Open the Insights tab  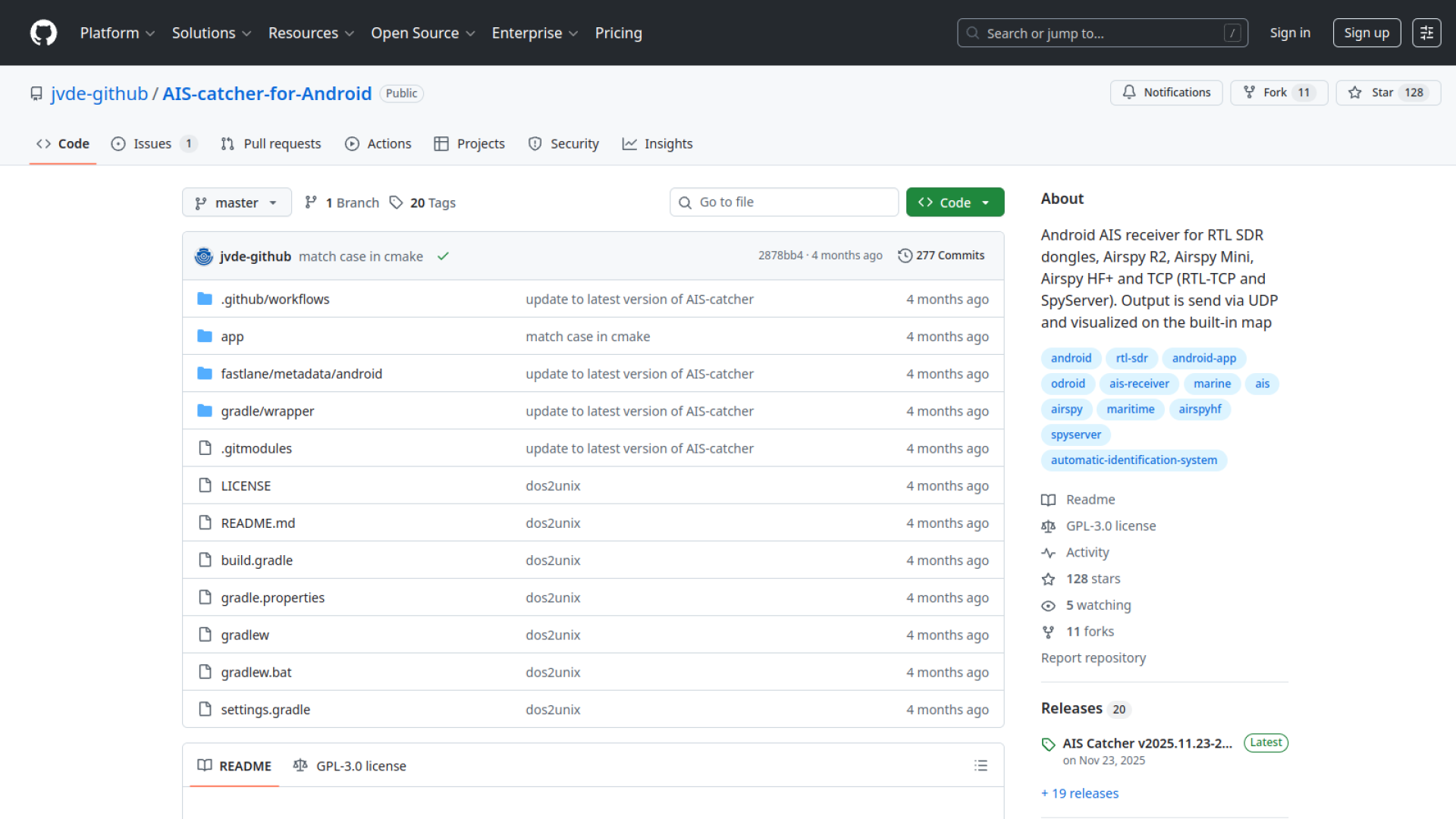point(657,143)
